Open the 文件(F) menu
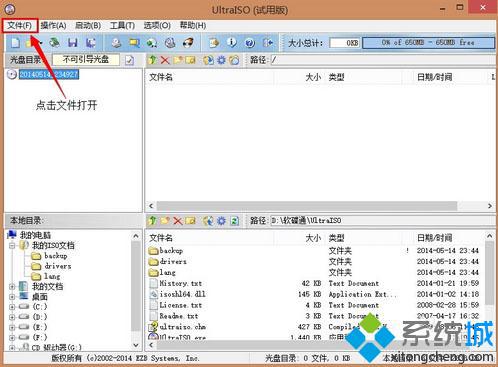Screen dimensions: 498x367 (20, 25)
